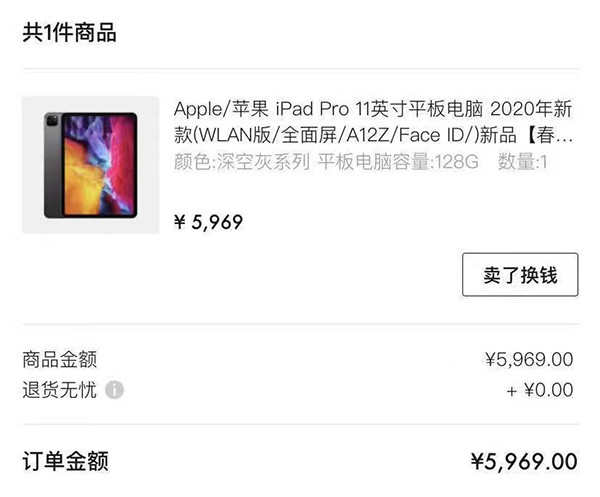Click the plus sign before ¥0.00
The height and width of the screenshot is (497, 600).
512,391
